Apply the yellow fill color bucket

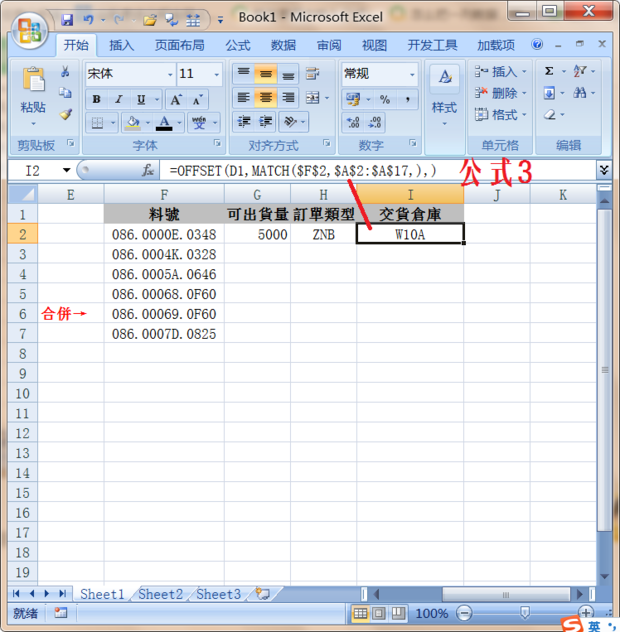pyautogui.click(x=133, y=123)
